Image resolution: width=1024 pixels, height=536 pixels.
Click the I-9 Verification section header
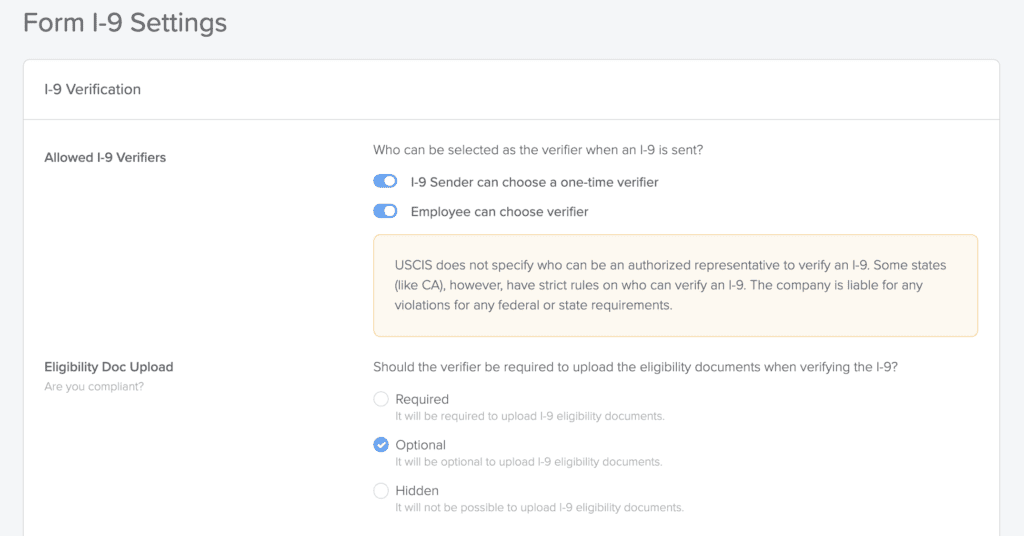(92, 89)
